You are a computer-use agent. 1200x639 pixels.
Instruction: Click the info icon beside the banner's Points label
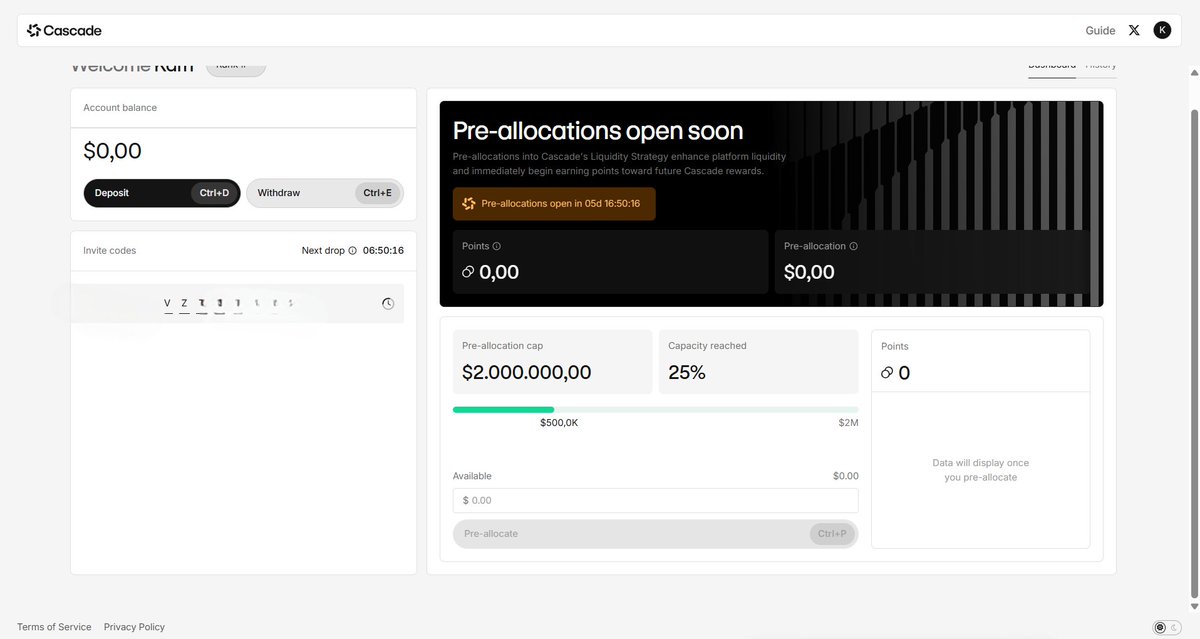[x=496, y=246]
